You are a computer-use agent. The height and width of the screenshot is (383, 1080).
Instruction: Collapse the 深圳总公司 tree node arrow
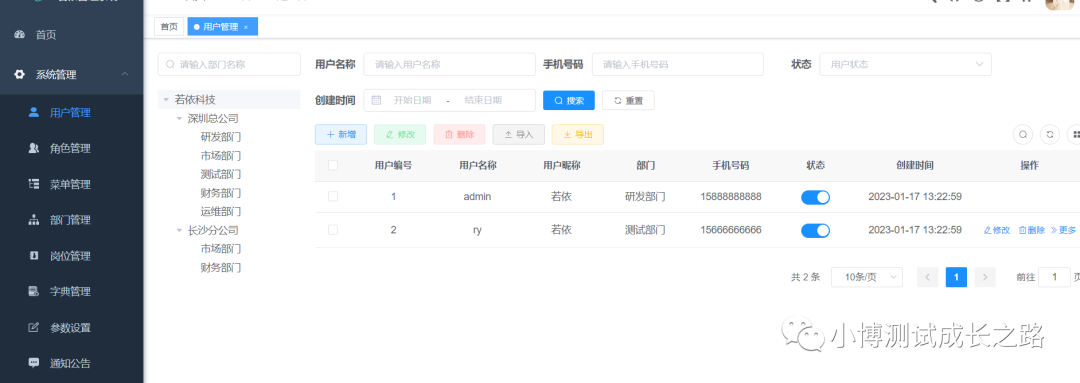(x=179, y=118)
